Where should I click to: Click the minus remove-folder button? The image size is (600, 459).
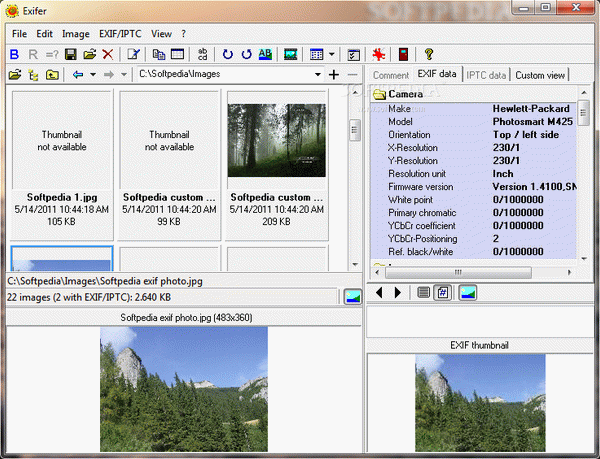[352, 75]
